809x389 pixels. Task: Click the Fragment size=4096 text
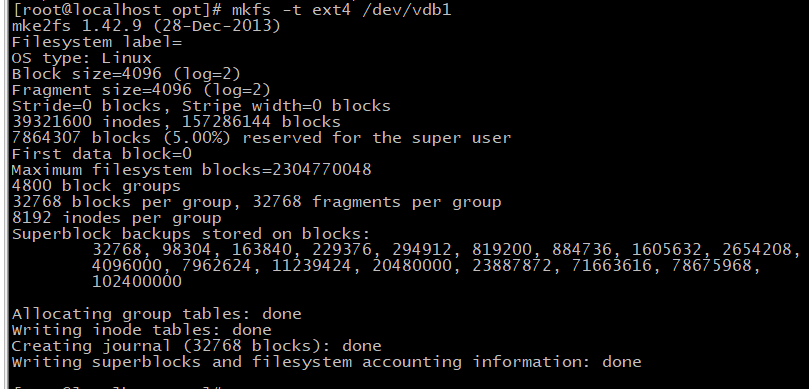click(101, 89)
